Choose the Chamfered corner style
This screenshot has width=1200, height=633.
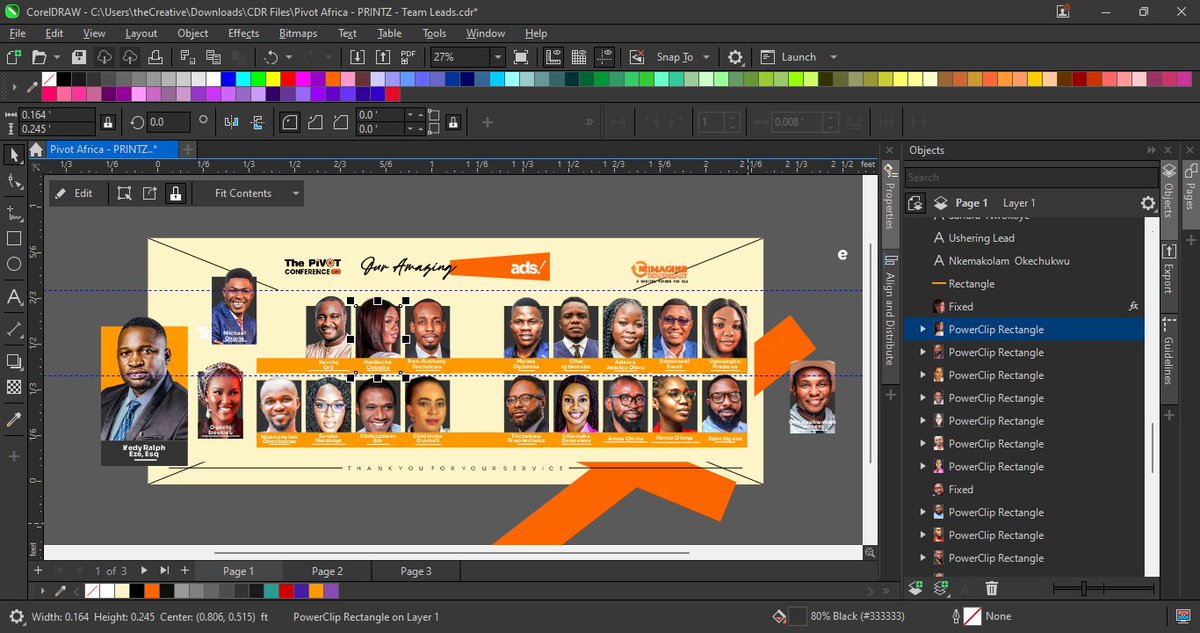point(339,122)
